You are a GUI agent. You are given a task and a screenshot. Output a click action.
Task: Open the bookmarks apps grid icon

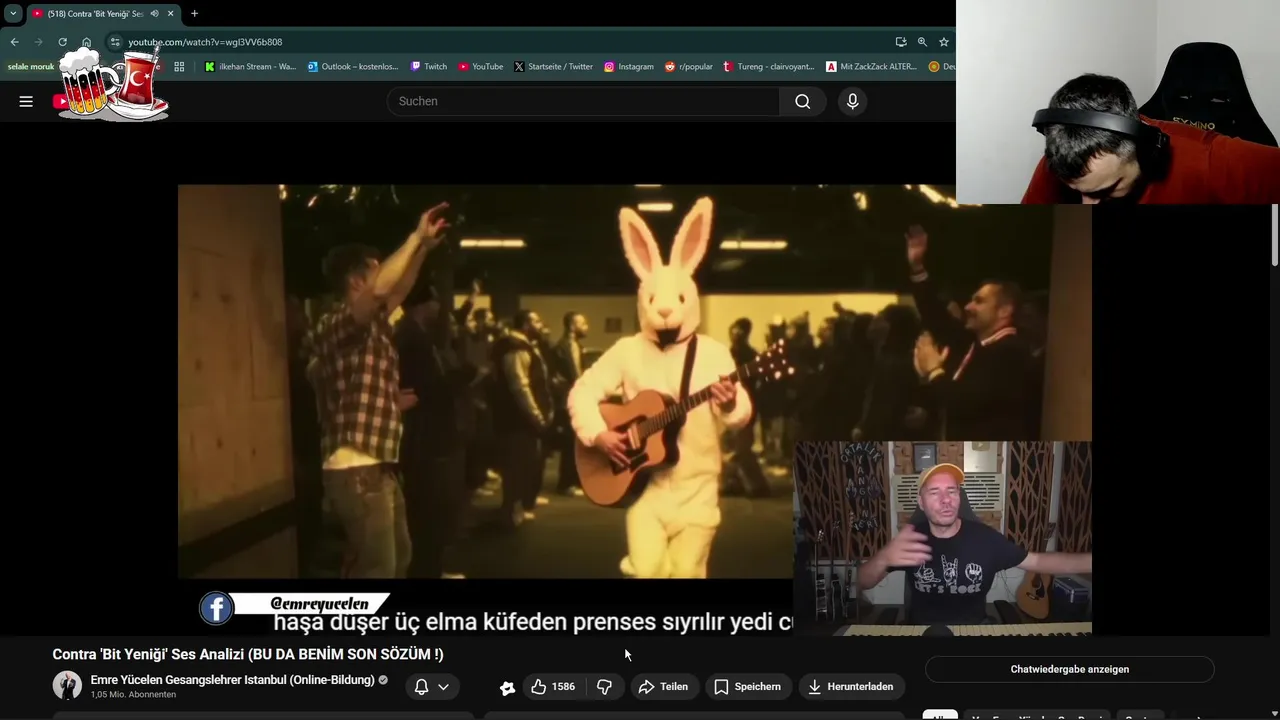[x=179, y=67]
